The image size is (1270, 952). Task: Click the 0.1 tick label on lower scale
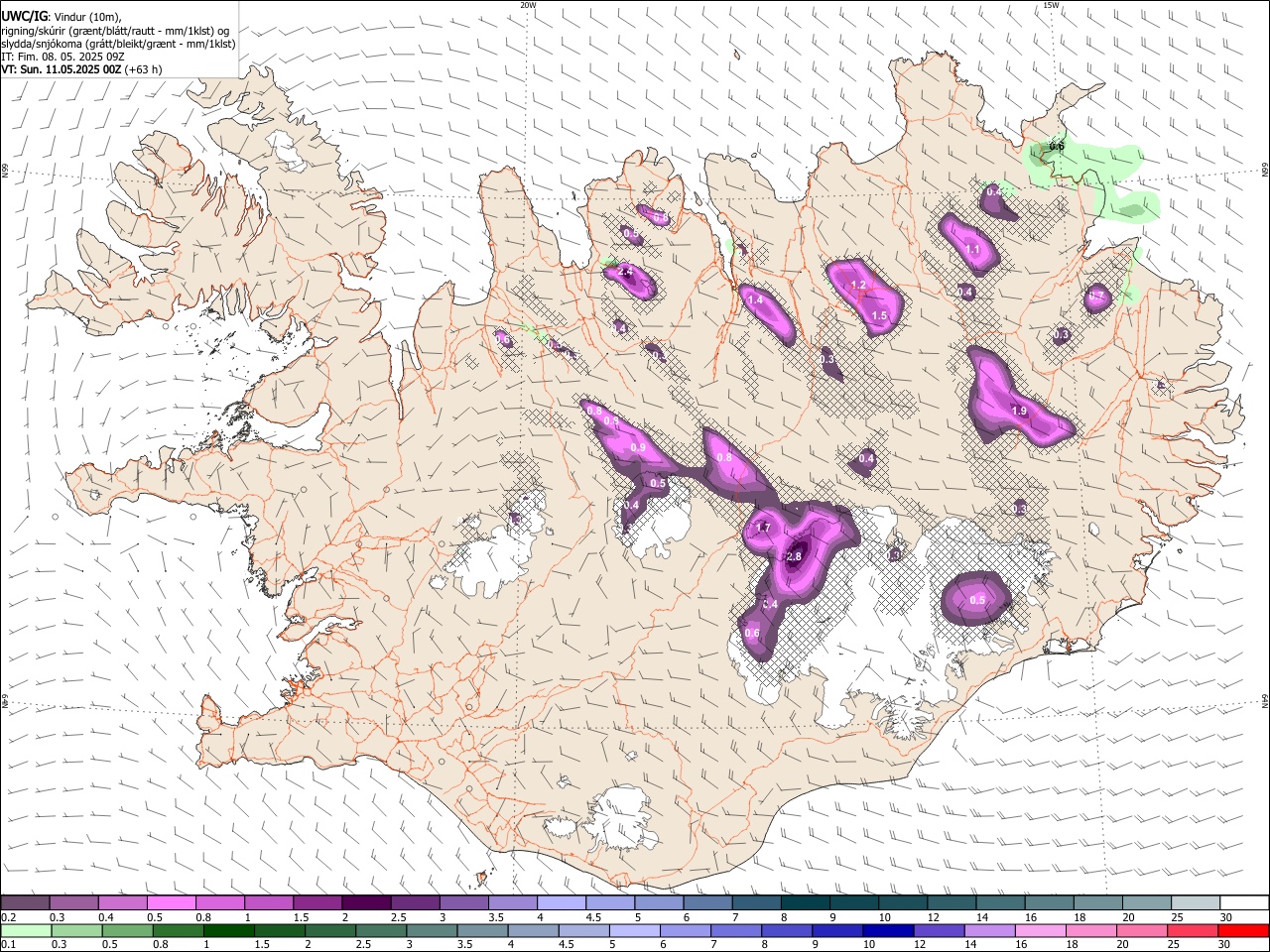coord(7,944)
